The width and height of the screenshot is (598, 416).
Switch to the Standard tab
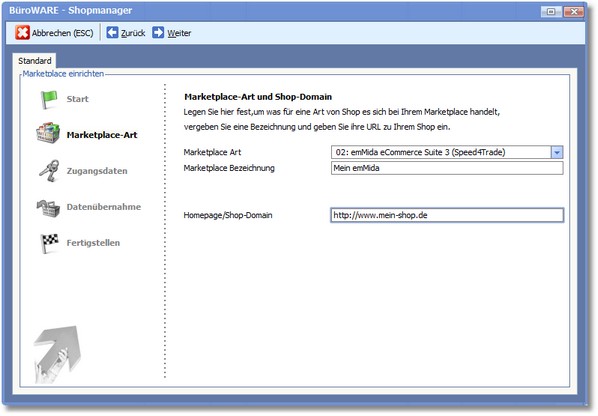[35, 61]
